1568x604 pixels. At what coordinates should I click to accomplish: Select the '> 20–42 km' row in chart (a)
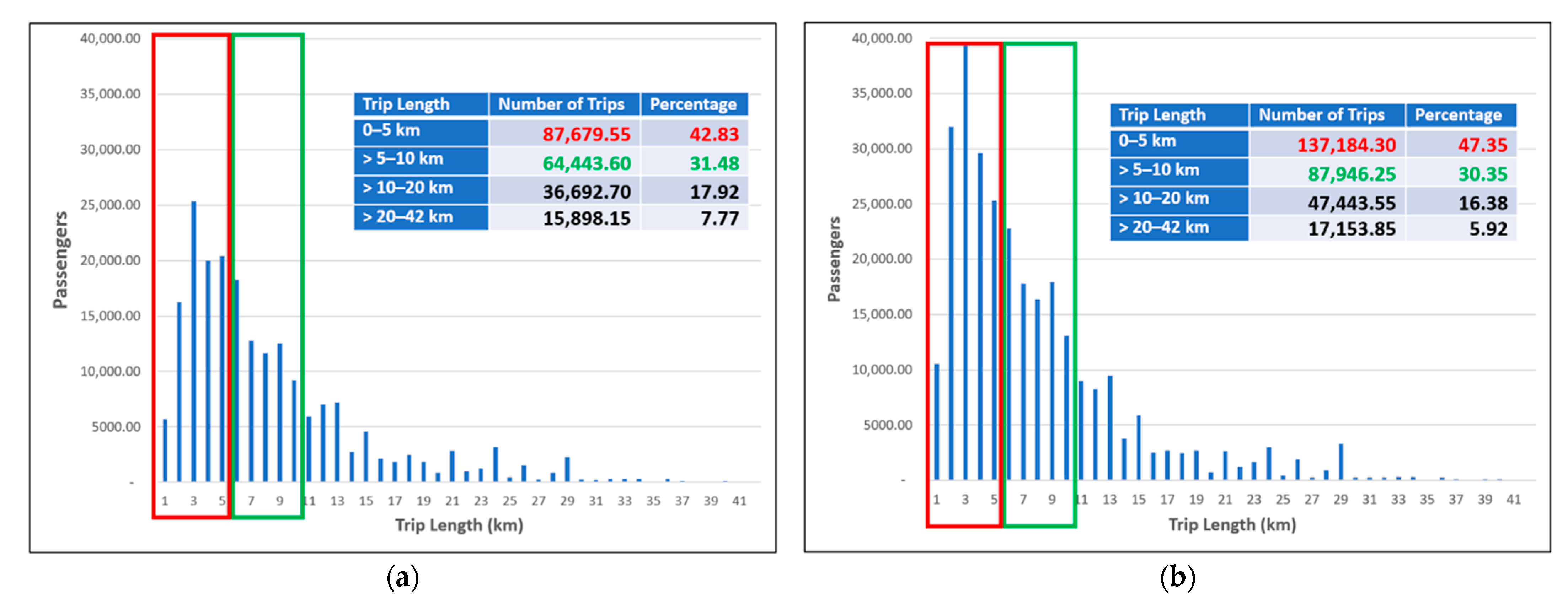408,216
